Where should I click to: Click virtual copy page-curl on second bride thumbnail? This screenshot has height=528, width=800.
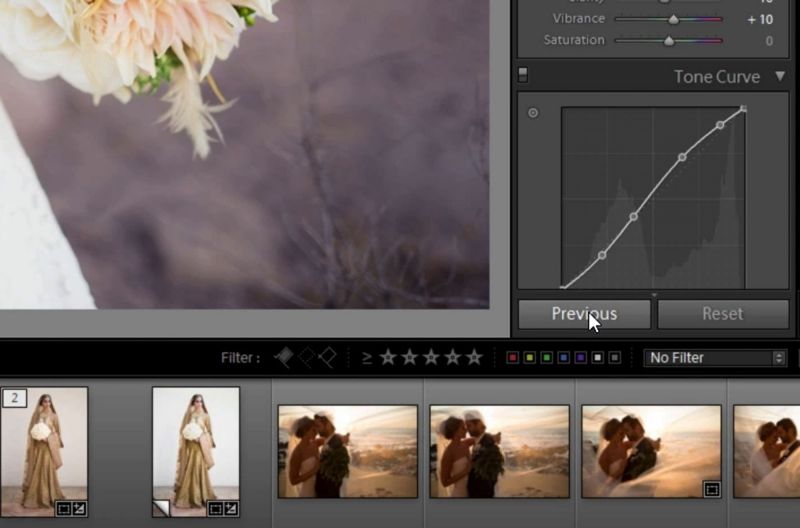tap(161, 508)
